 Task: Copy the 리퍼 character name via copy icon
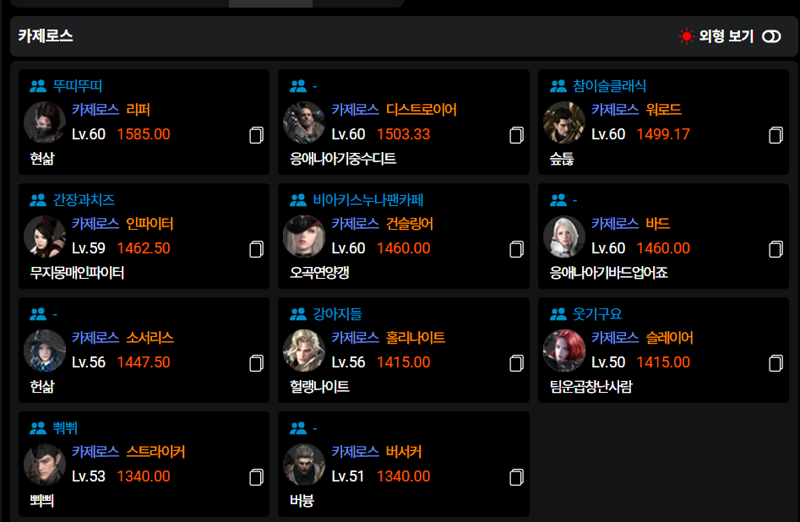256,135
